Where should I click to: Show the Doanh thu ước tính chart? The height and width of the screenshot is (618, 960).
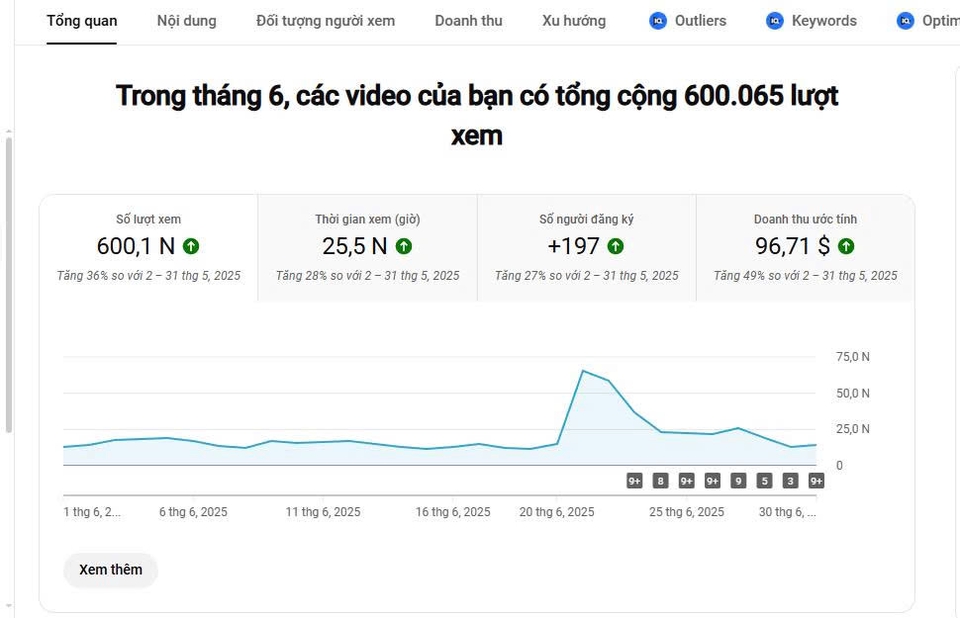tap(805, 248)
